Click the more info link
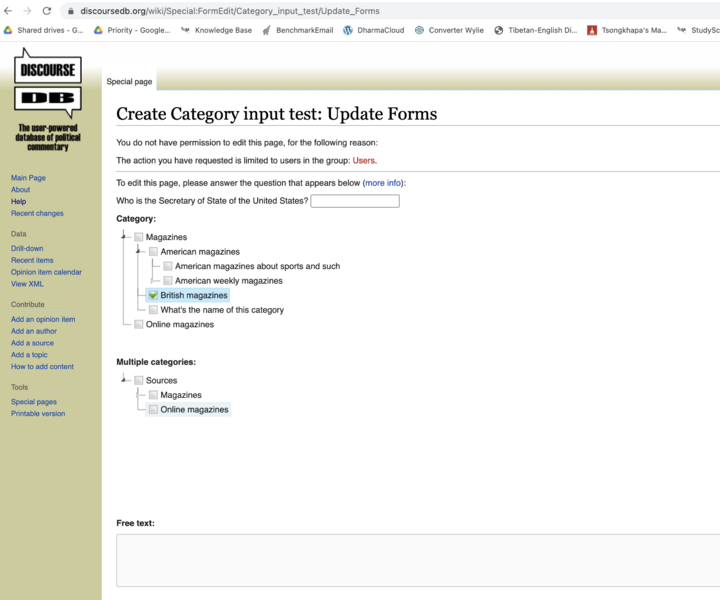This screenshot has width=720, height=600. (x=383, y=183)
